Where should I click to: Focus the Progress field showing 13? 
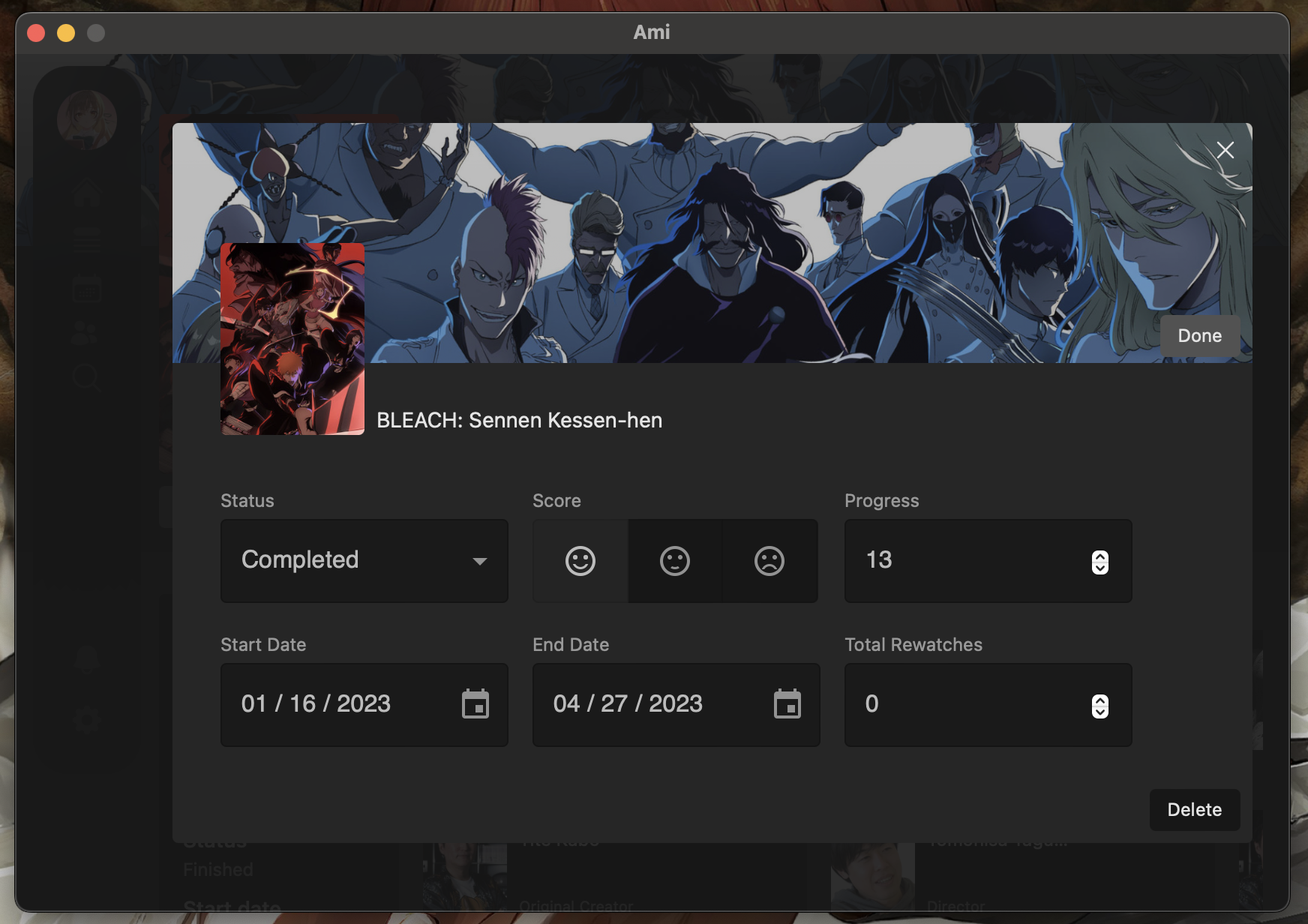click(988, 561)
